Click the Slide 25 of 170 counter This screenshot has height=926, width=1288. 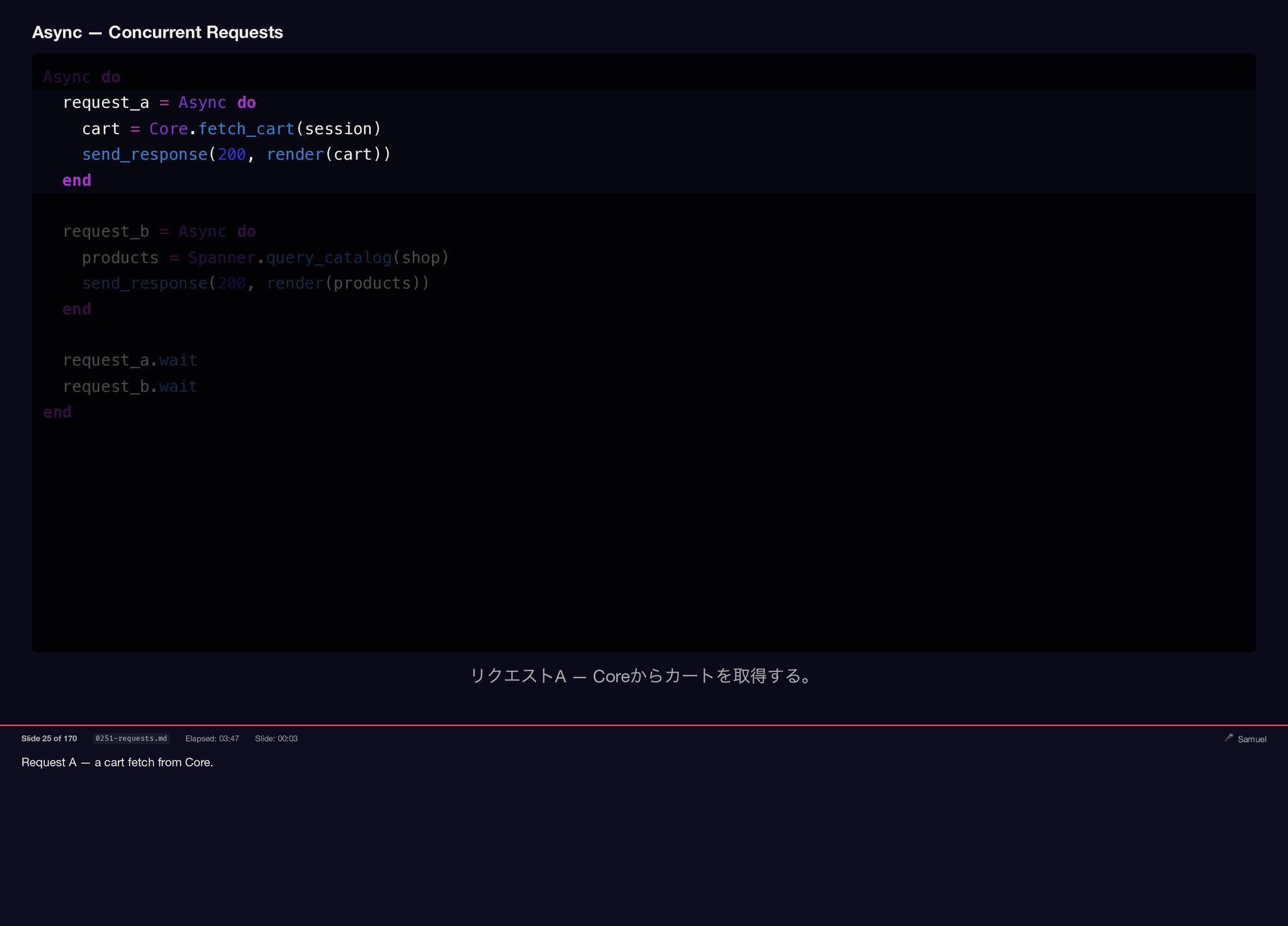[49, 738]
